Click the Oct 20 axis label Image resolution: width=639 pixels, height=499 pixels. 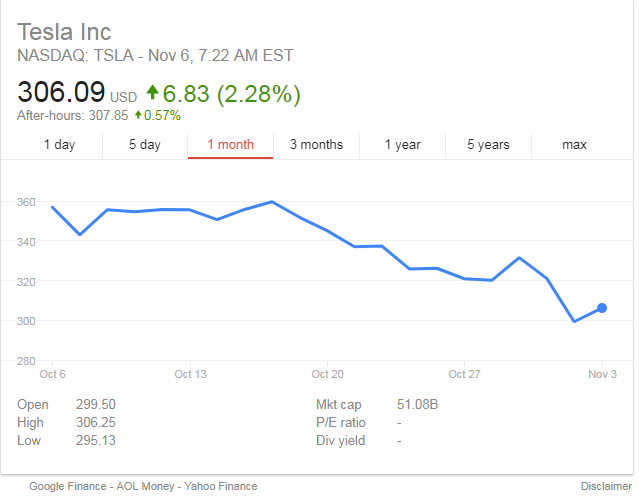tap(327, 374)
